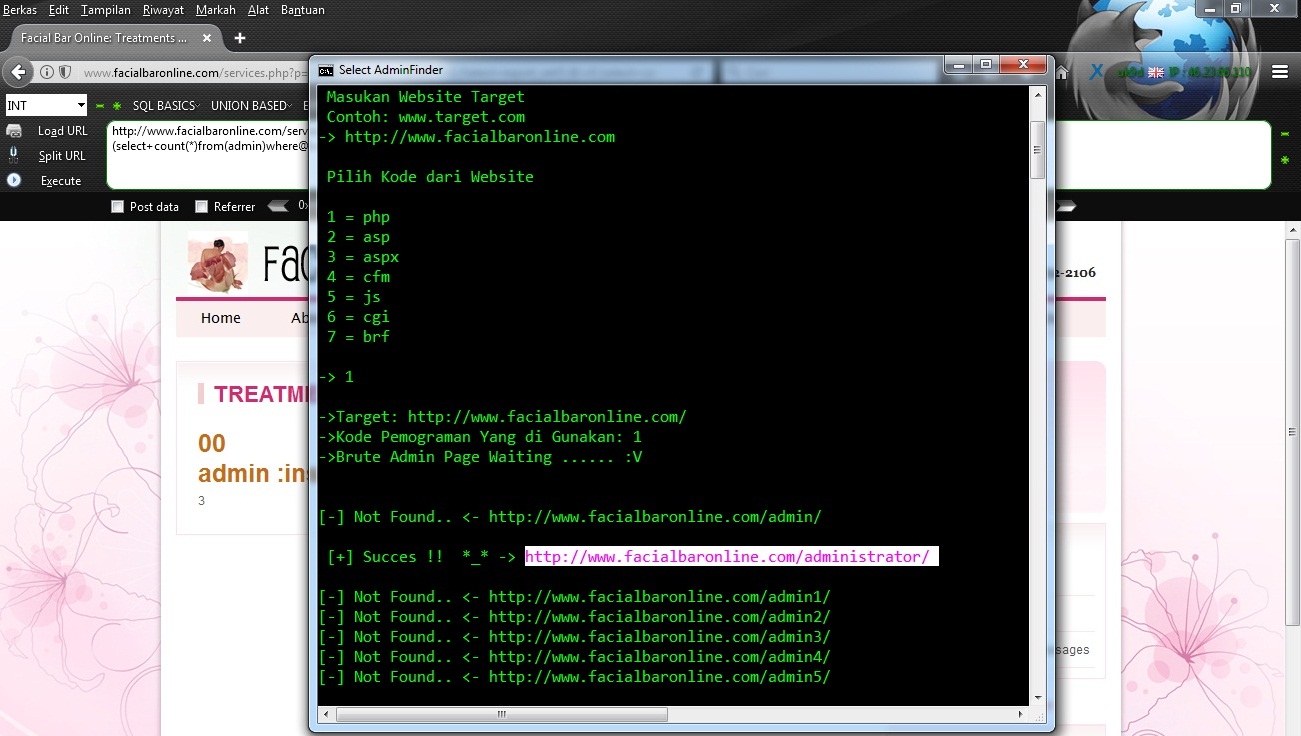1301x736 pixels.
Task: Click tracking protection shield icon
Action: (65, 72)
